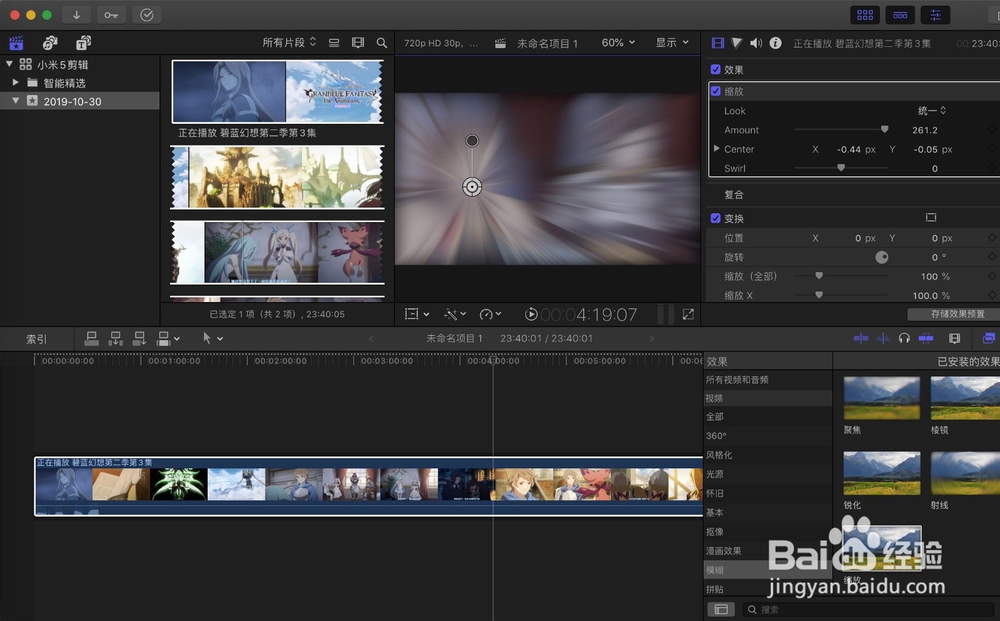Select 聚焦 effect thumbnail
The image size is (1000, 621).
coord(881,398)
